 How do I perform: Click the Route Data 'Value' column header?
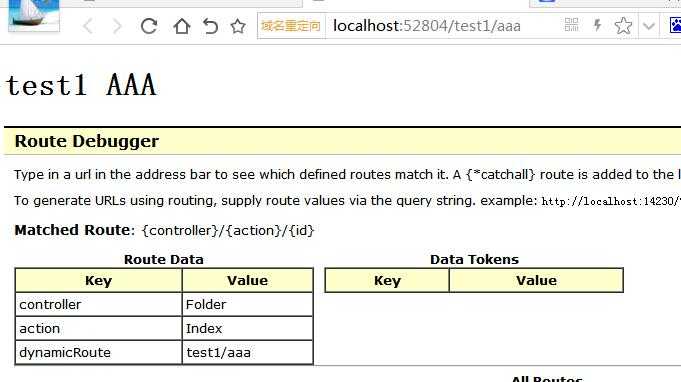point(248,280)
